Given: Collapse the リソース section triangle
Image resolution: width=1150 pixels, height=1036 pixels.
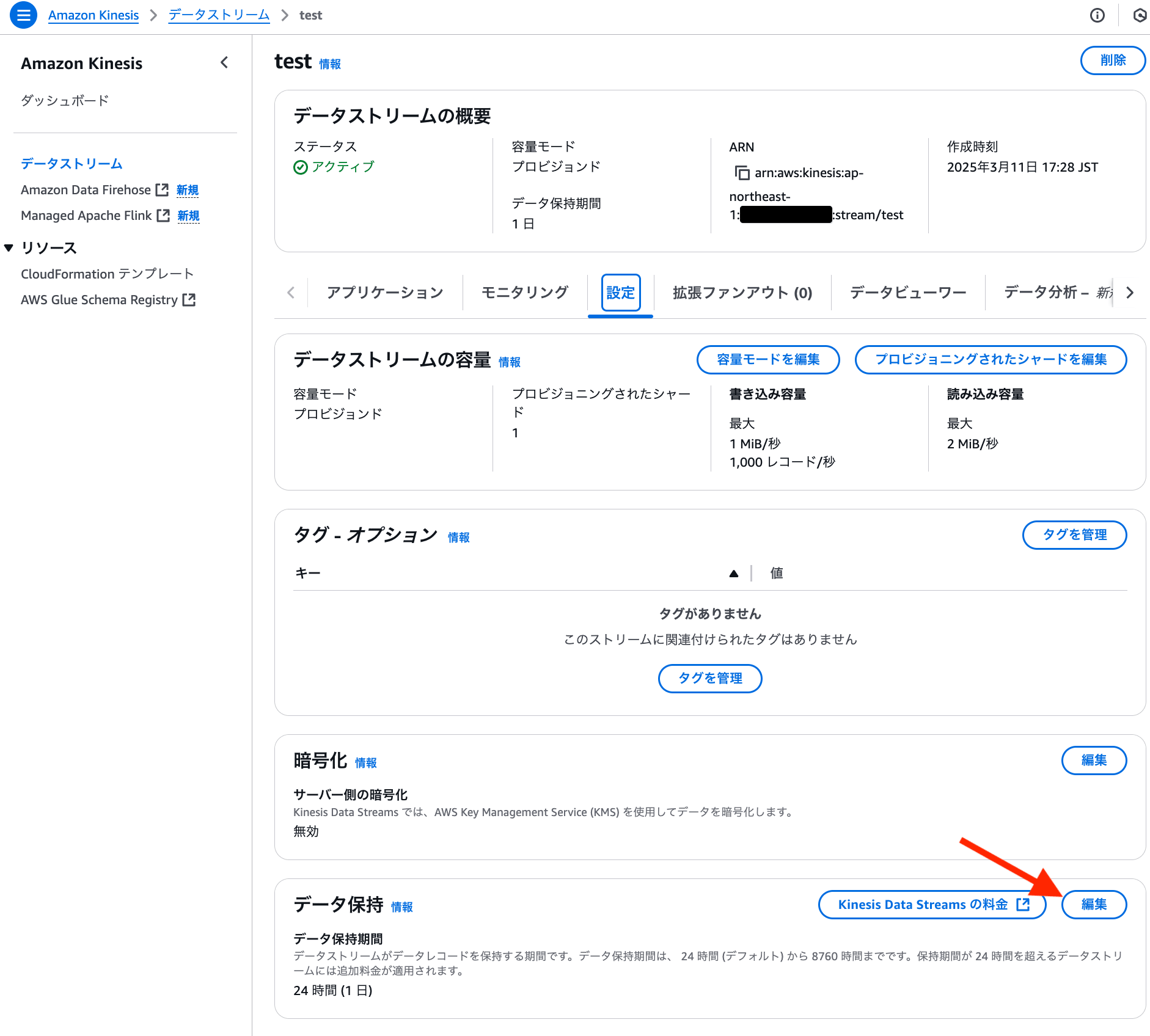Looking at the screenshot, I should pyautogui.click(x=9, y=247).
